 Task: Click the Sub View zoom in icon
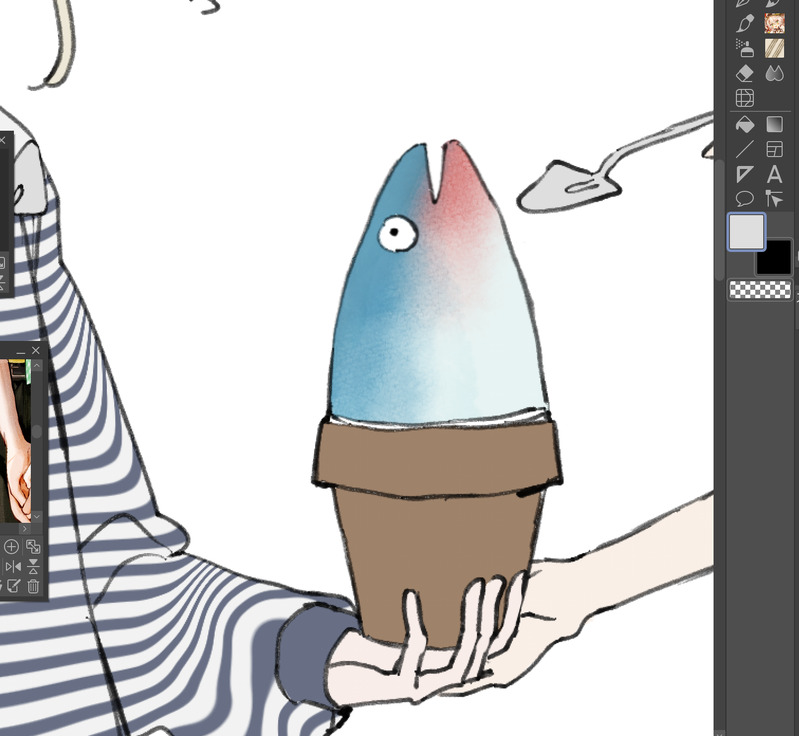click(x=11, y=547)
